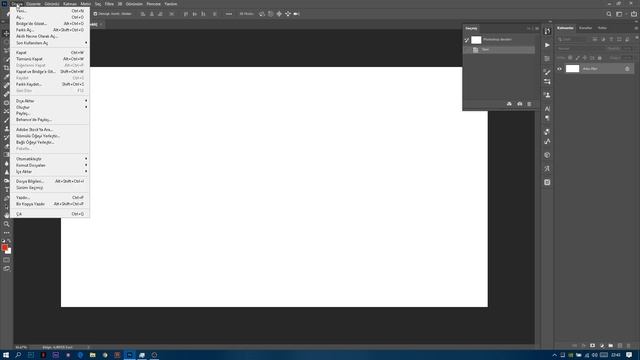Image resolution: width=640 pixels, height=360 pixels.
Task: Open the Character panel dock icon
Action: click(547, 109)
